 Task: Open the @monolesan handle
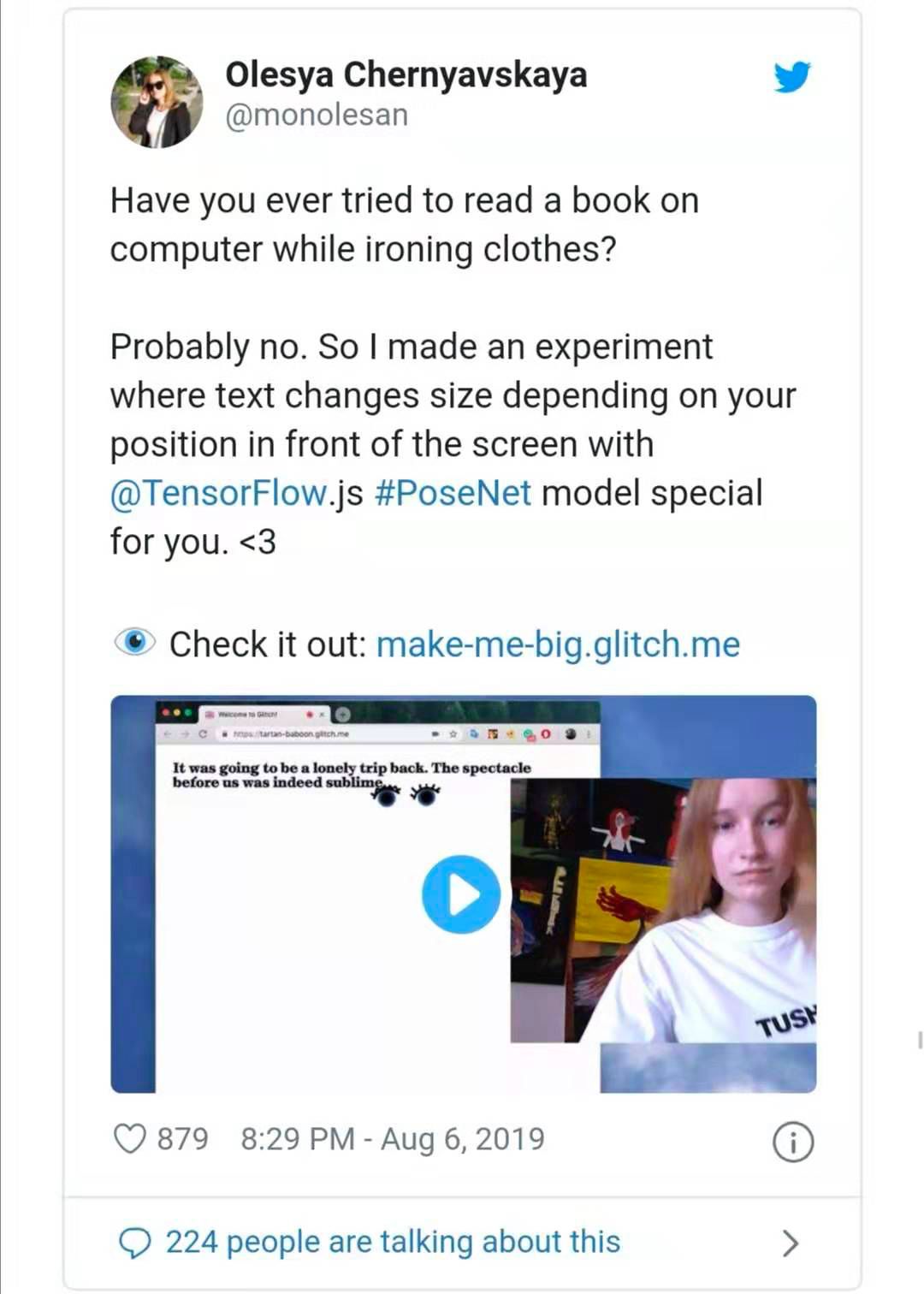click(x=317, y=115)
